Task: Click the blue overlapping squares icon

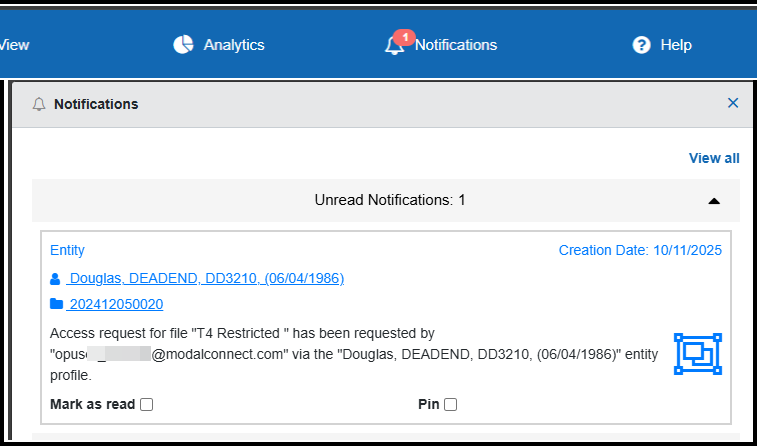Action: tap(698, 354)
